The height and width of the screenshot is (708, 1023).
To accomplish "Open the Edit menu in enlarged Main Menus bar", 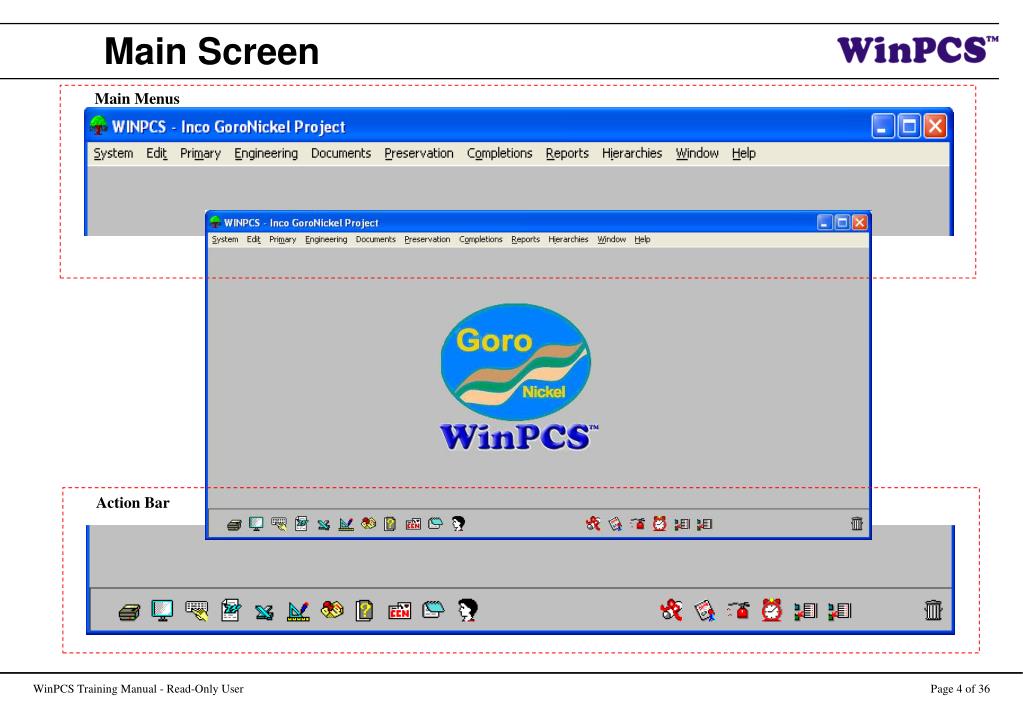I will pyautogui.click(x=157, y=153).
